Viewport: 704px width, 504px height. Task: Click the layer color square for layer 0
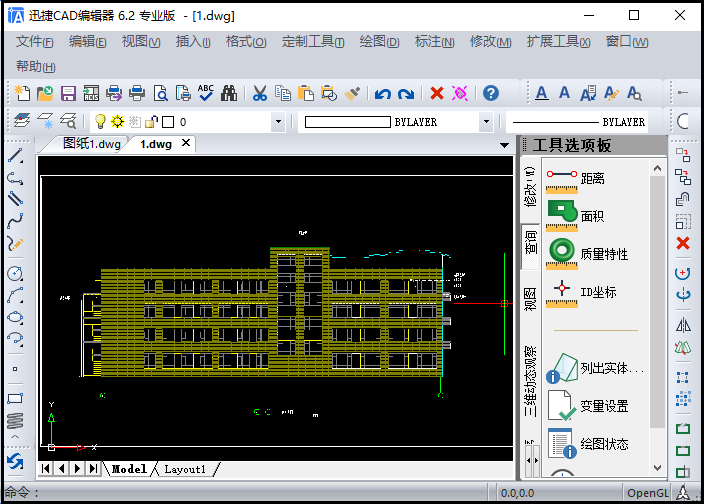tap(168, 122)
